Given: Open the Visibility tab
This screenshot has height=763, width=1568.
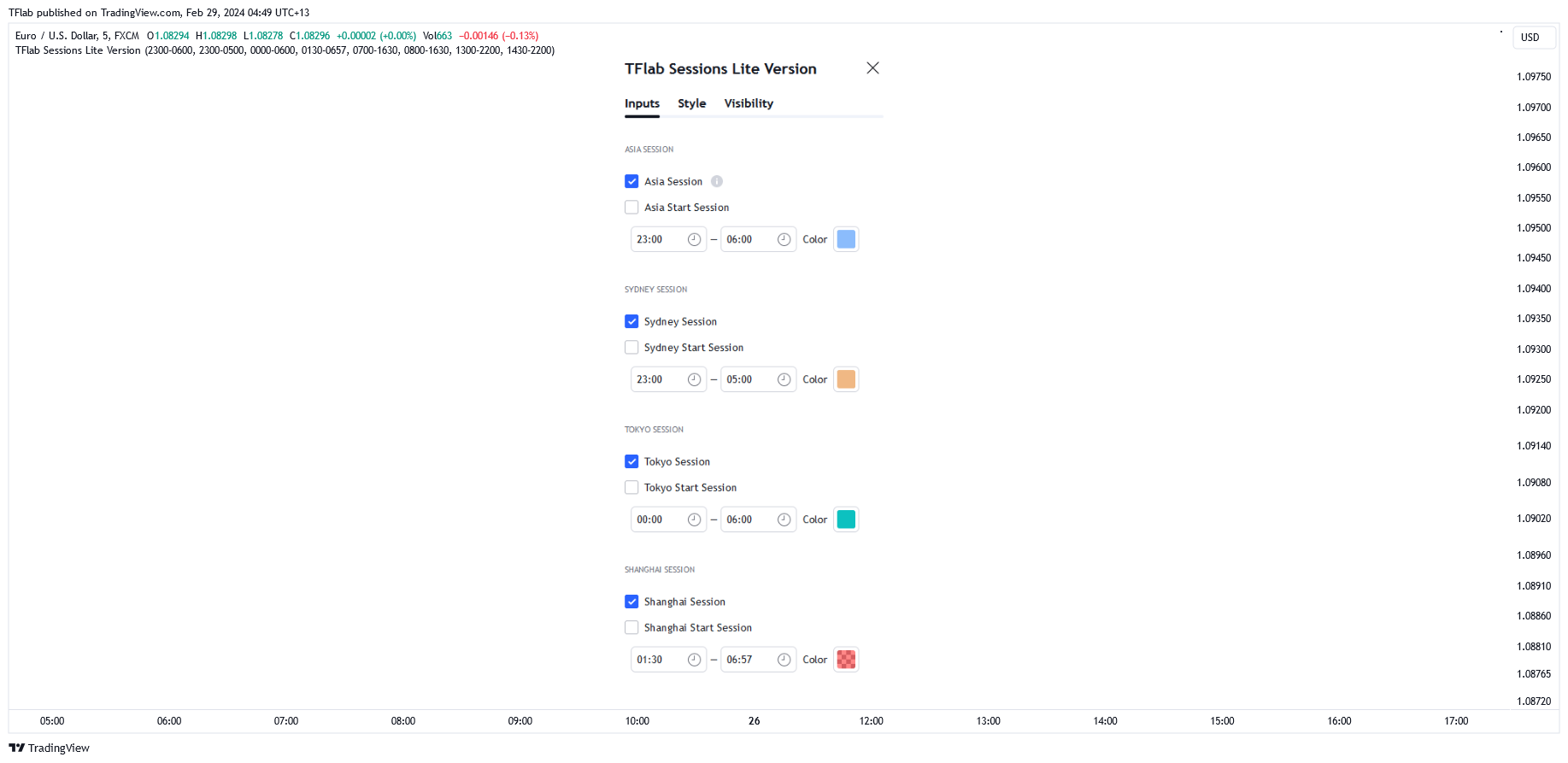Looking at the screenshot, I should [749, 103].
